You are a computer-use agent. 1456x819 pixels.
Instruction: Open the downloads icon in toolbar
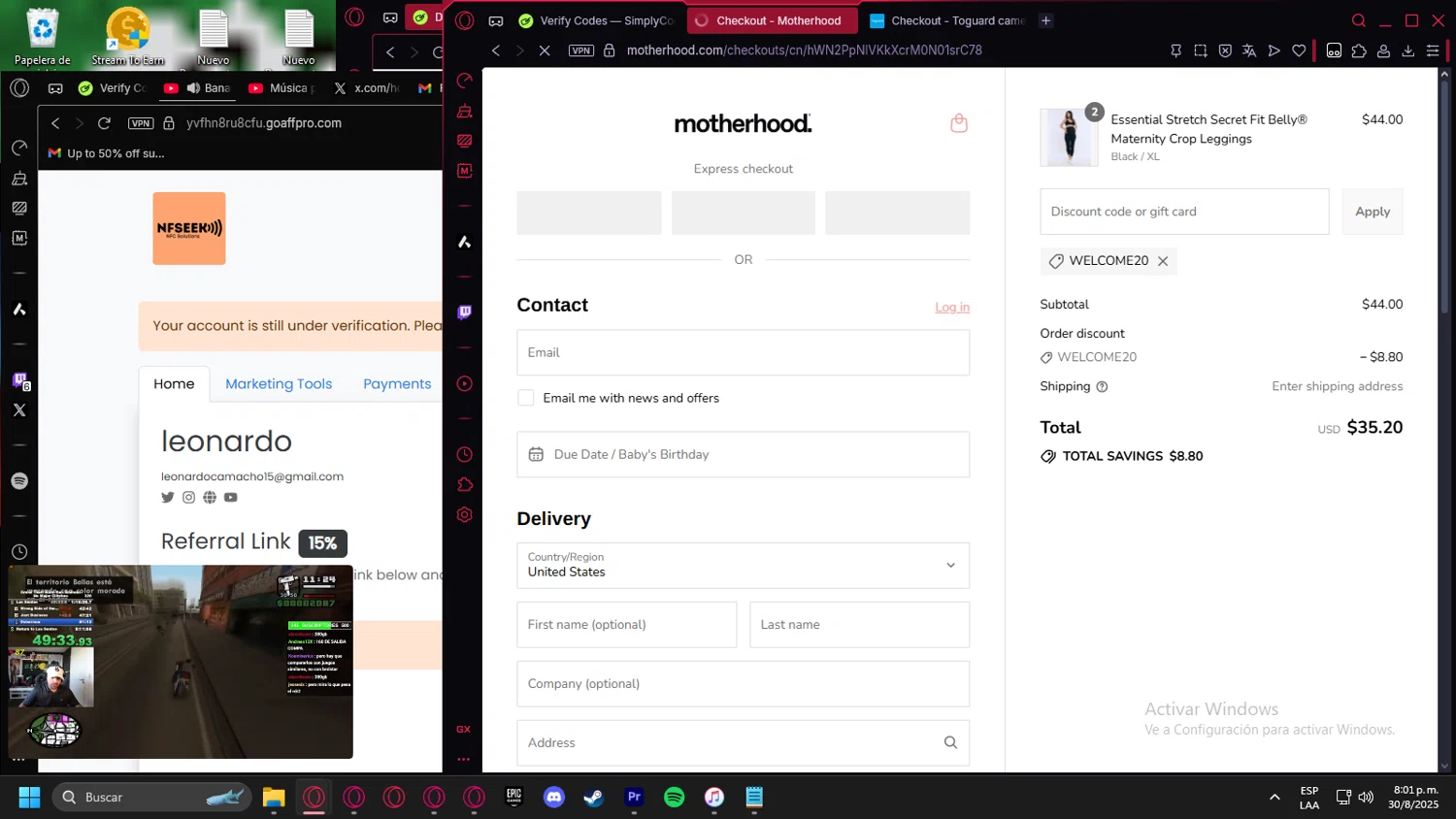pos(1408,50)
